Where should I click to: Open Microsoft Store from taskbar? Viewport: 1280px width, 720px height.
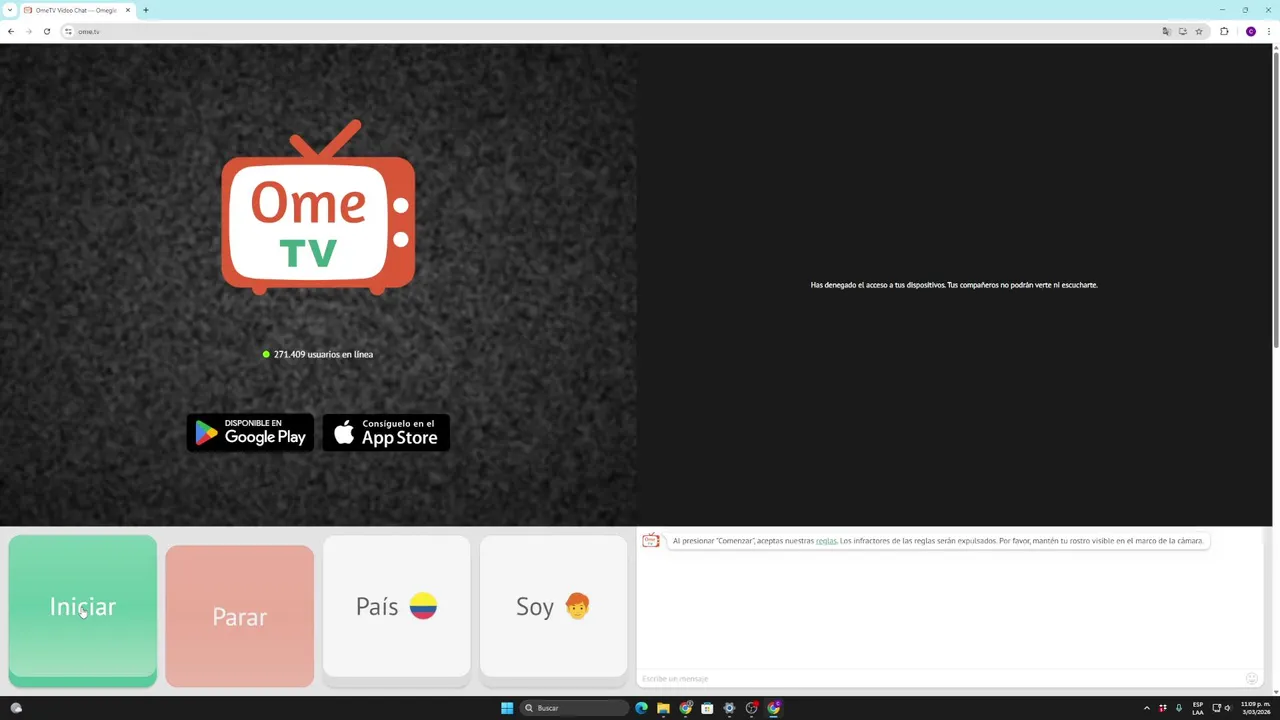pyautogui.click(x=707, y=708)
